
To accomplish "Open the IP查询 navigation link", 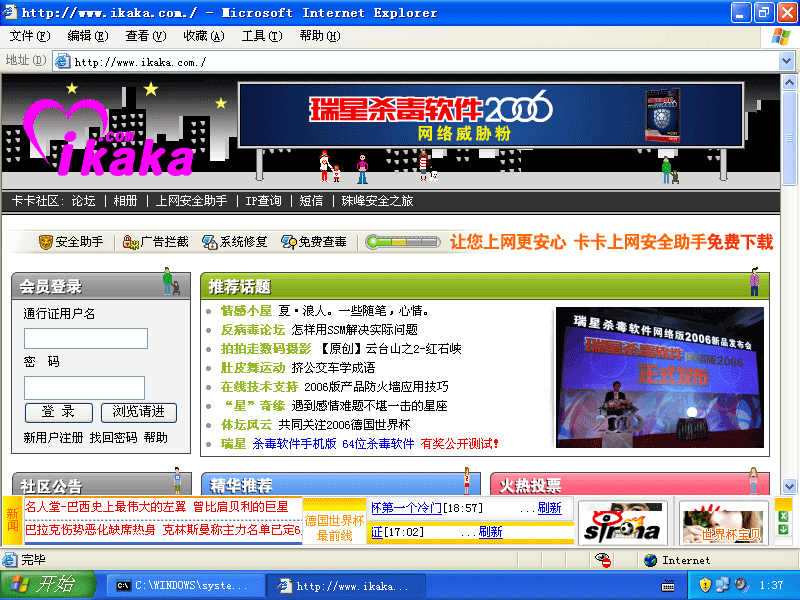I will pos(263,201).
